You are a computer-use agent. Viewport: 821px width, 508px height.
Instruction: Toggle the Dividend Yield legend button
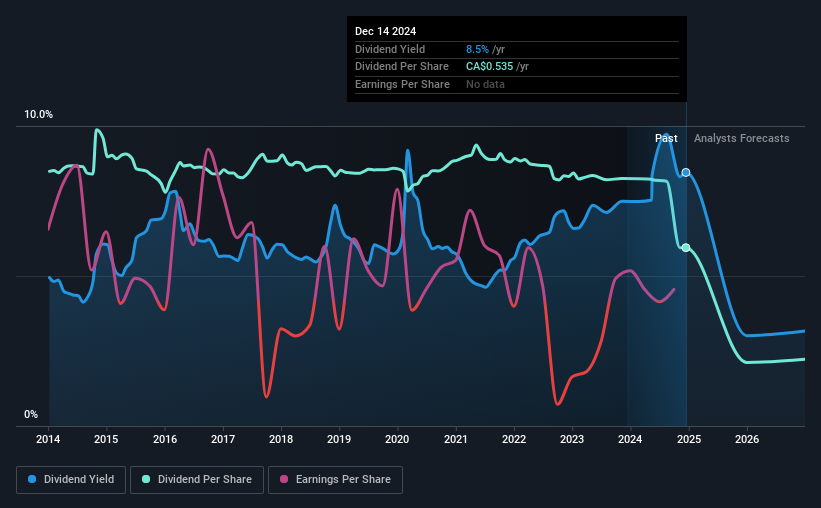point(71,480)
